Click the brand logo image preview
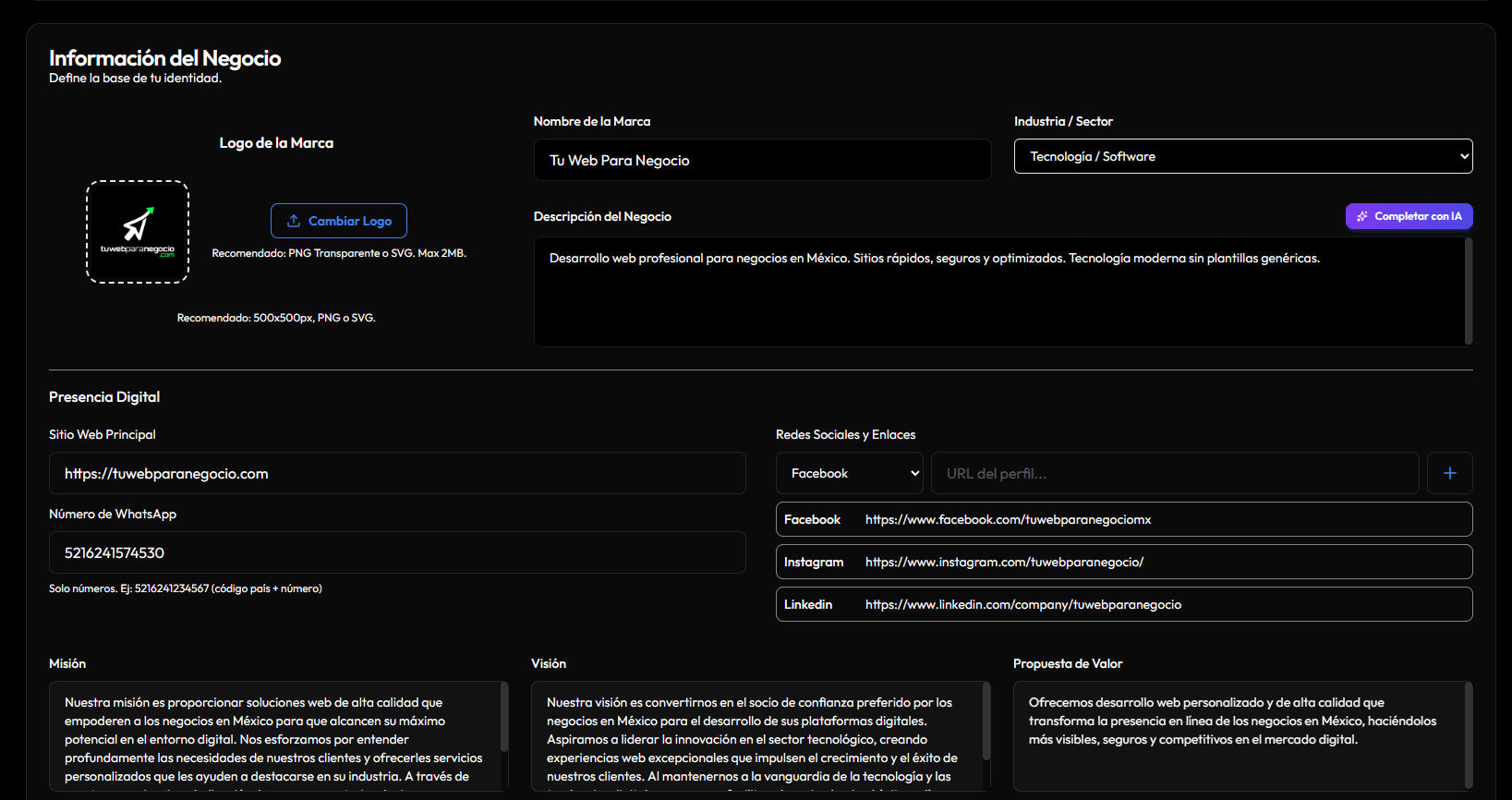 [x=138, y=232]
